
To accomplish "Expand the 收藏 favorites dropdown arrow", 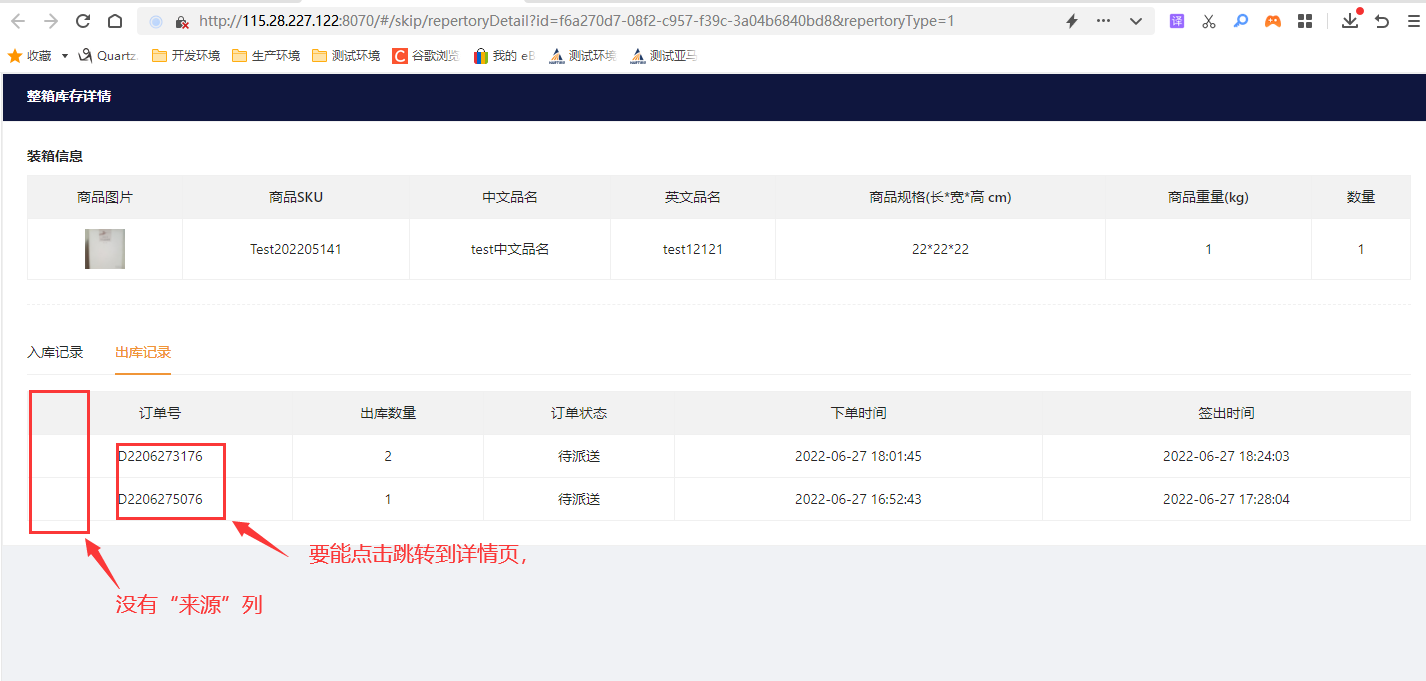I will tap(65, 56).
